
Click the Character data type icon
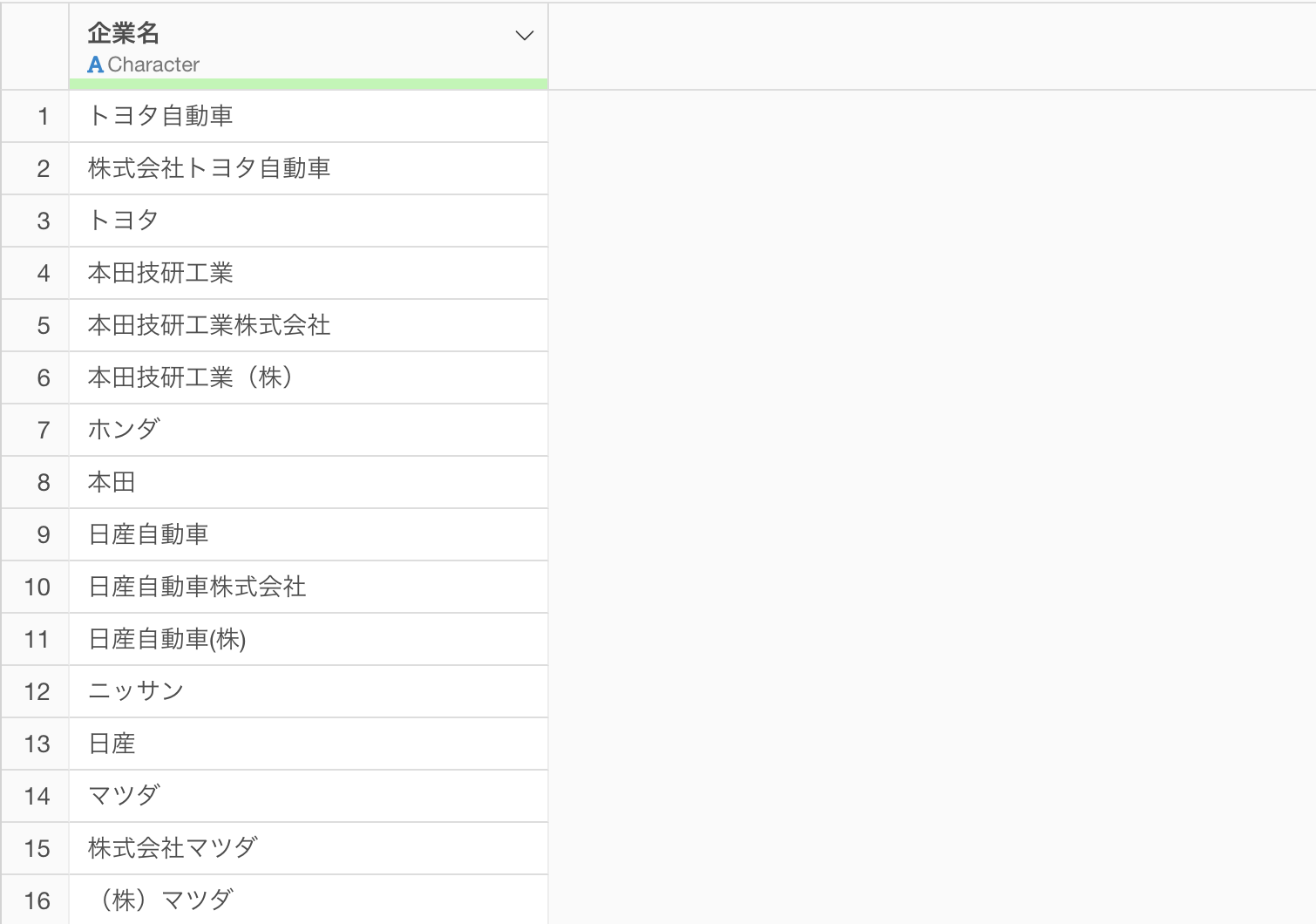point(96,65)
